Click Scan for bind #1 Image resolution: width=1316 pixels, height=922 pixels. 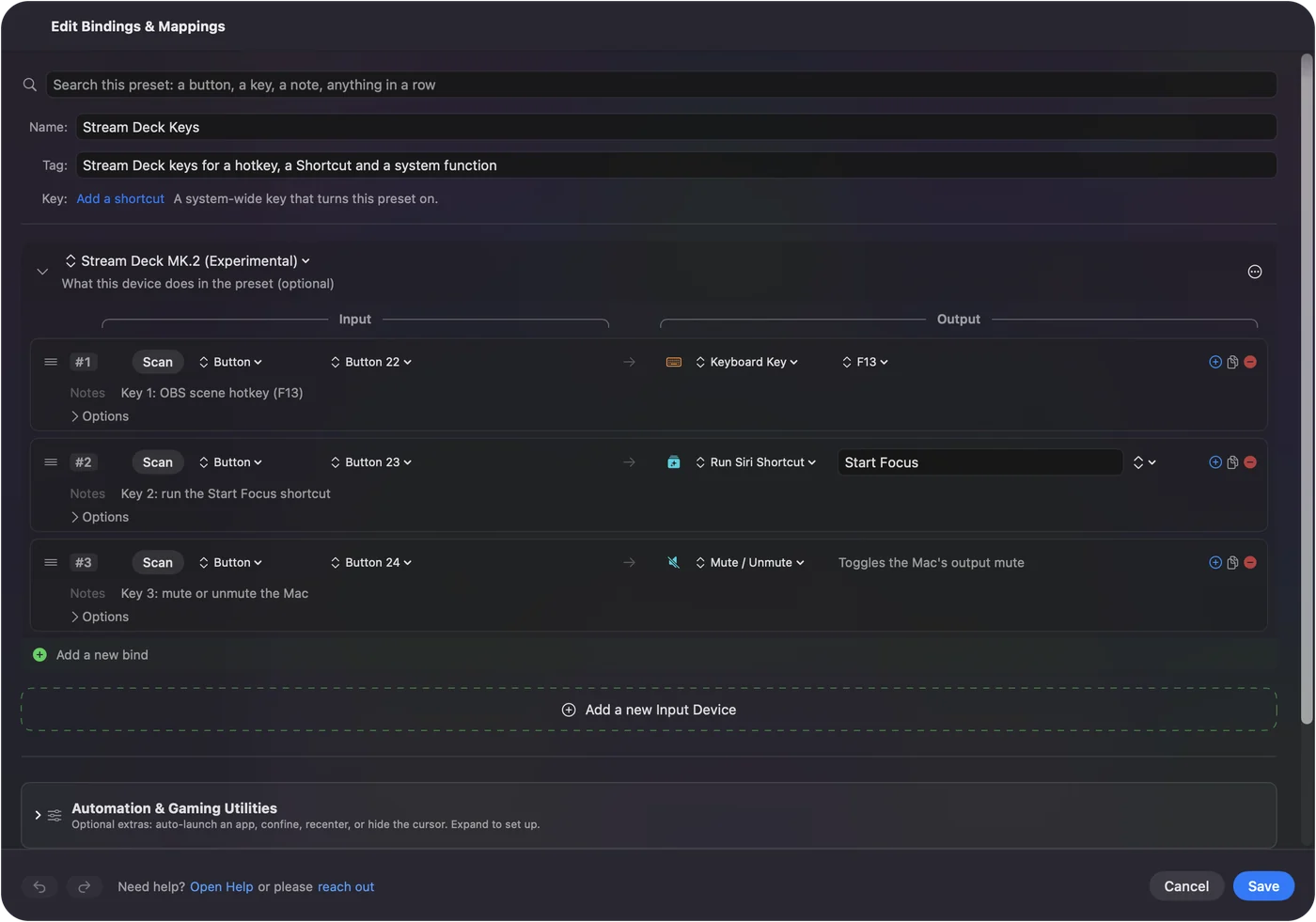pos(158,362)
